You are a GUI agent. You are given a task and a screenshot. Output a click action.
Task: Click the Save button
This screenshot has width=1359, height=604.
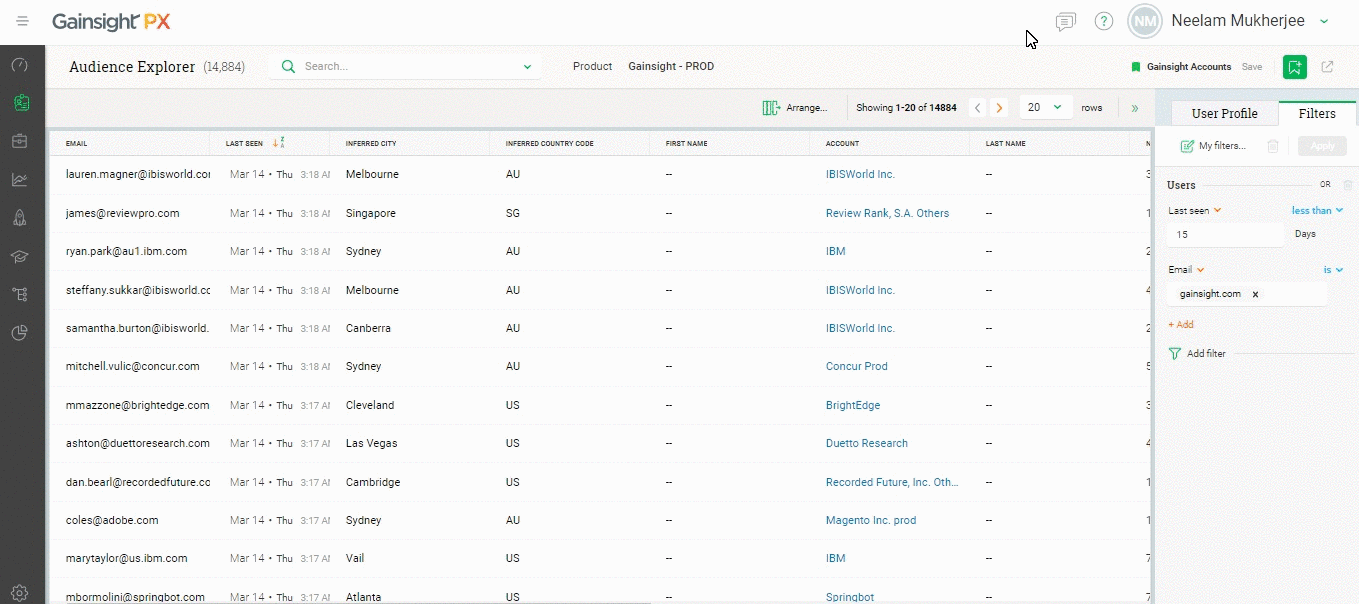coord(1252,67)
